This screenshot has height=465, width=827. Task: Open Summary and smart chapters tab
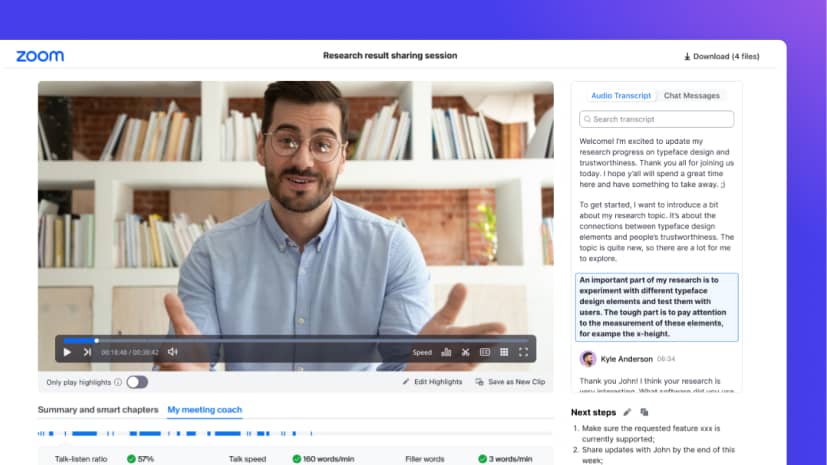98,410
